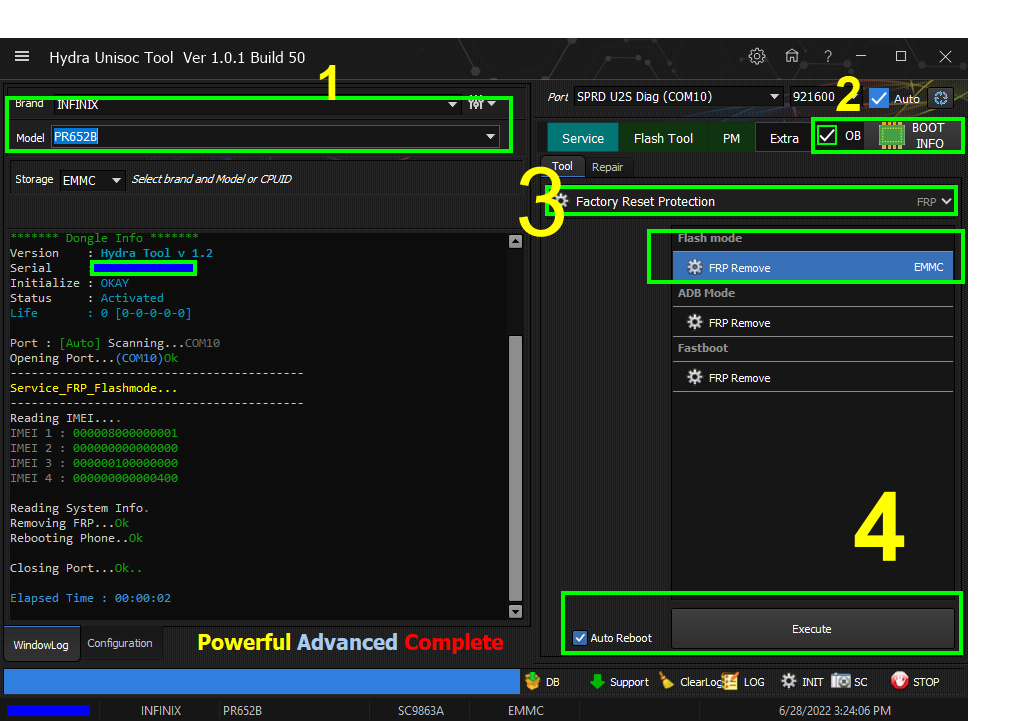Image resolution: width=1036 pixels, height=721 pixels.
Task: Open the settings gear in title bar
Action: (x=757, y=56)
